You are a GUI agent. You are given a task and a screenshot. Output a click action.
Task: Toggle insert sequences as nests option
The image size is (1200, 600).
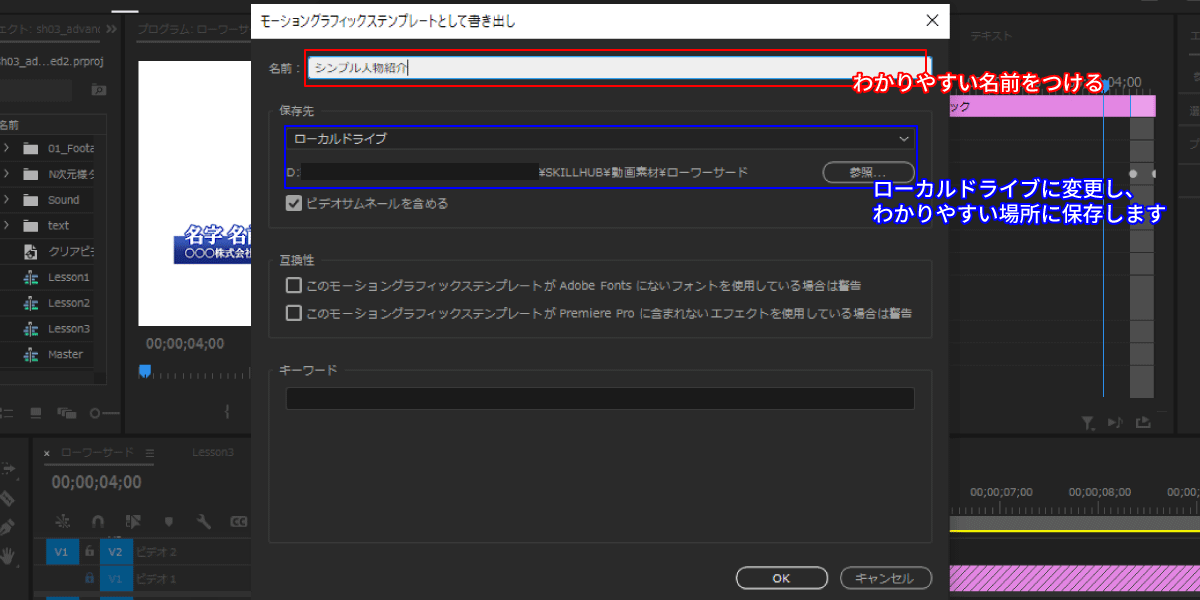click(x=63, y=521)
